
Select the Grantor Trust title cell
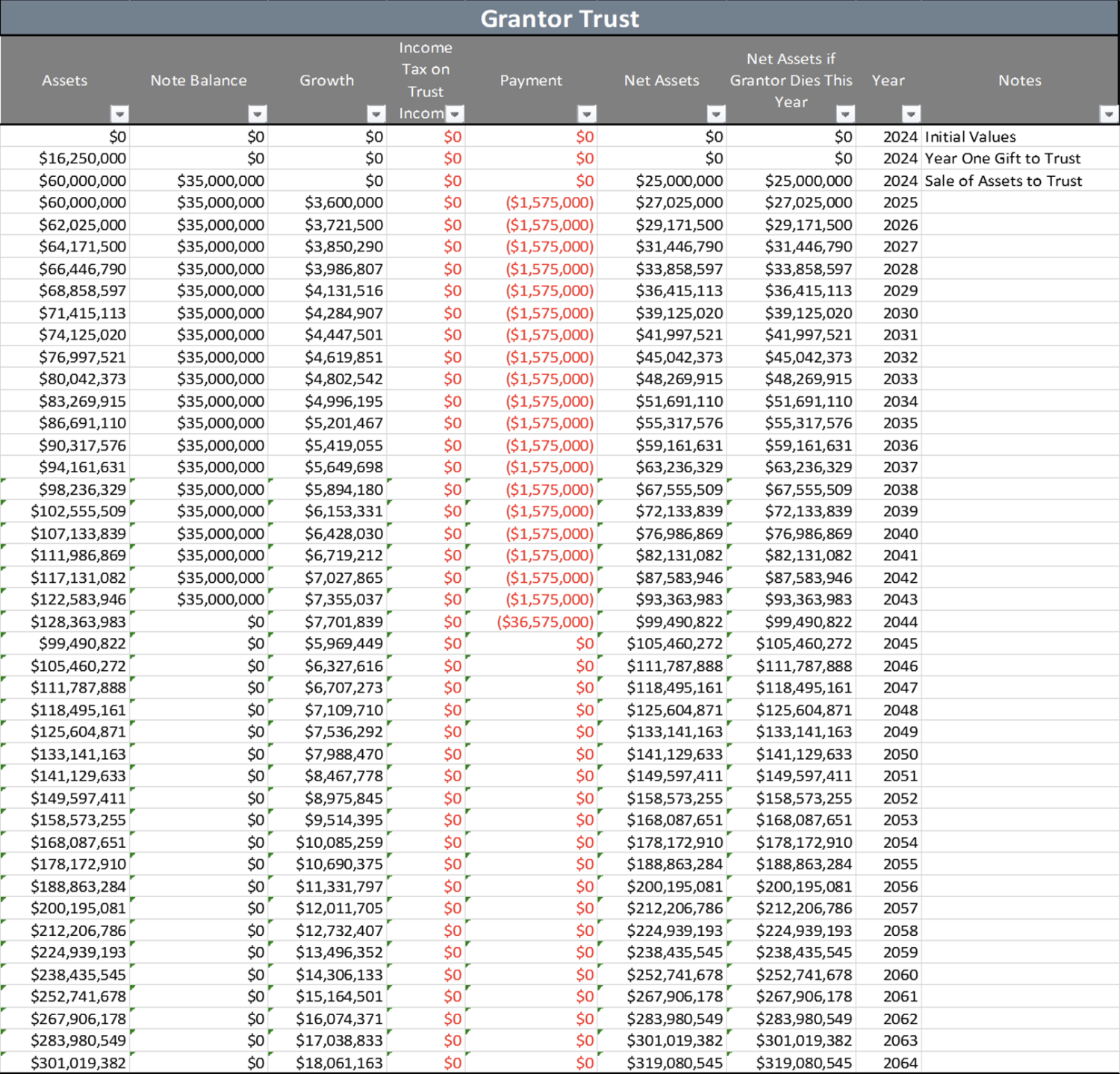(x=560, y=18)
